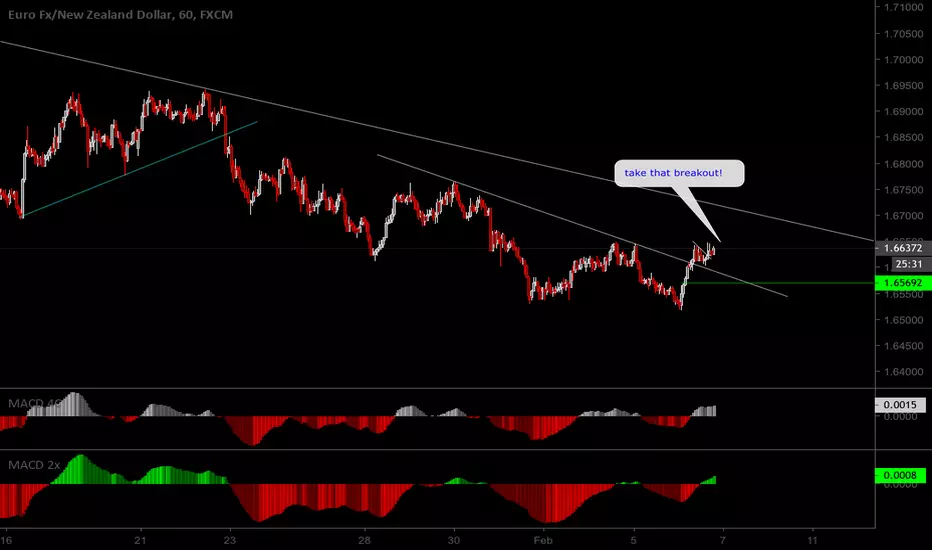932x550 pixels.
Task: Select the green horizontal line at 1.65692
Action: 779,283
